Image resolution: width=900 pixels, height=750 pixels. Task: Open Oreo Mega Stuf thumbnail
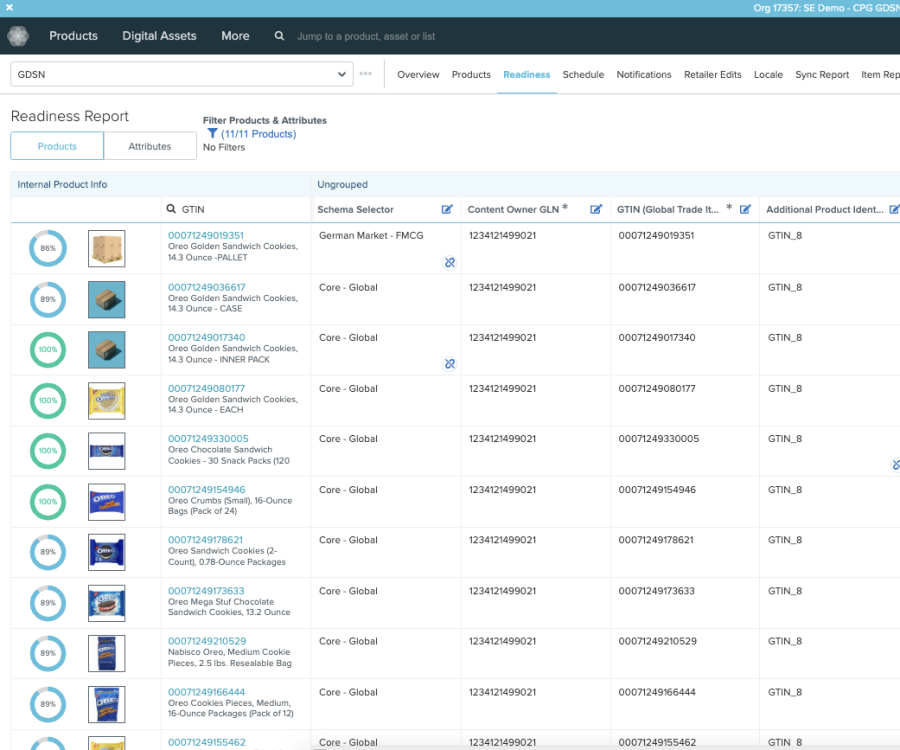point(107,603)
